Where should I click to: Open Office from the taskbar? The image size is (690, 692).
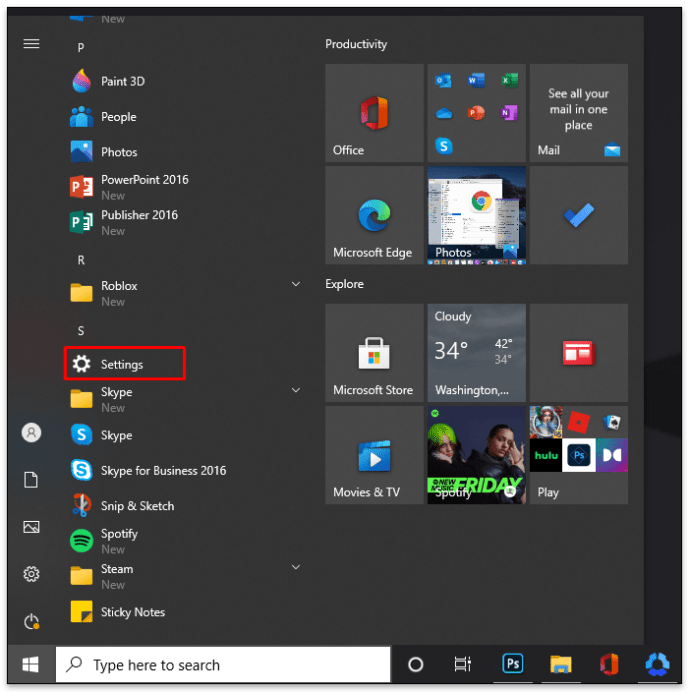tap(609, 664)
